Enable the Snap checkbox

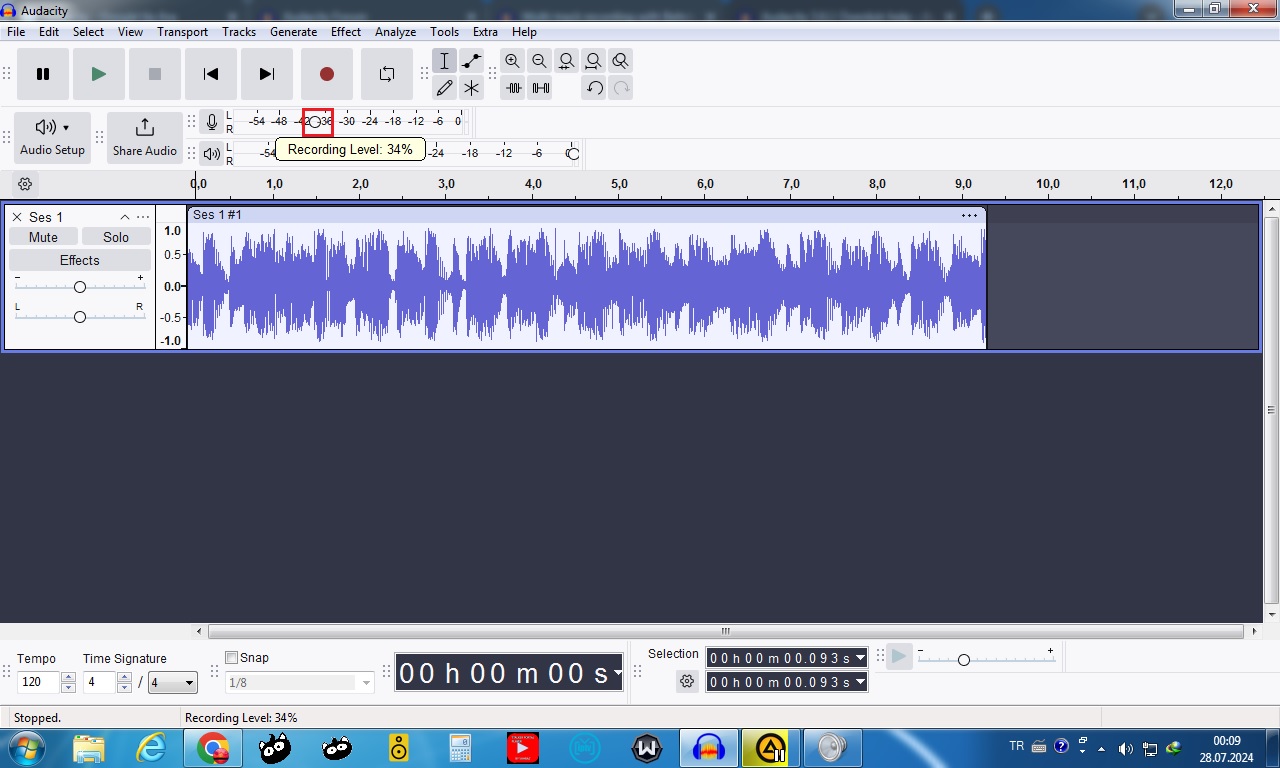232,658
